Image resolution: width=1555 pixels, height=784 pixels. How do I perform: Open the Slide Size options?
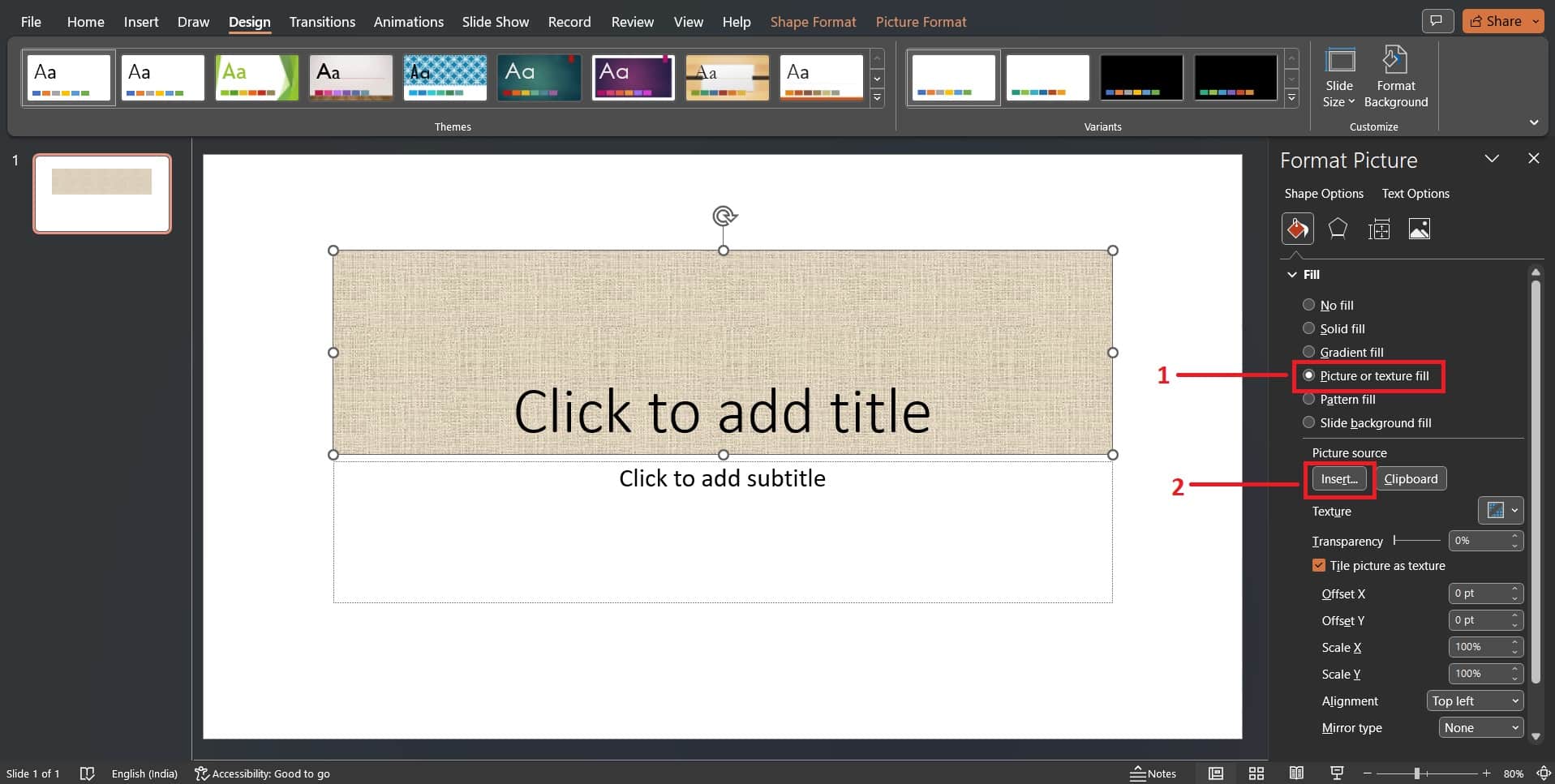tap(1339, 77)
